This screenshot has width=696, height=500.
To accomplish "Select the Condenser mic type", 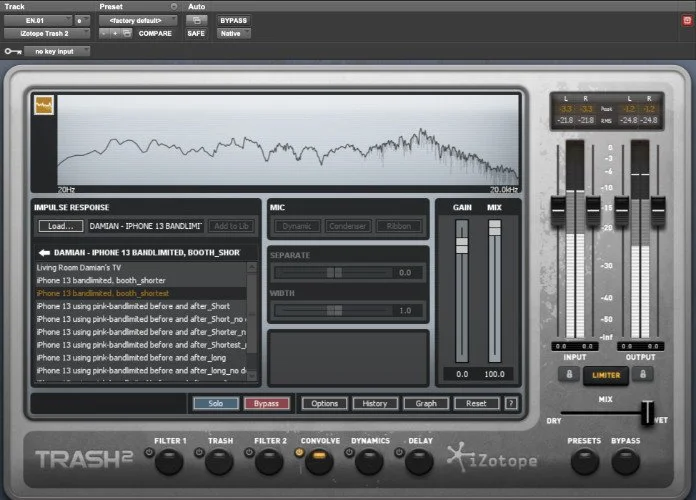I will click(x=348, y=226).
